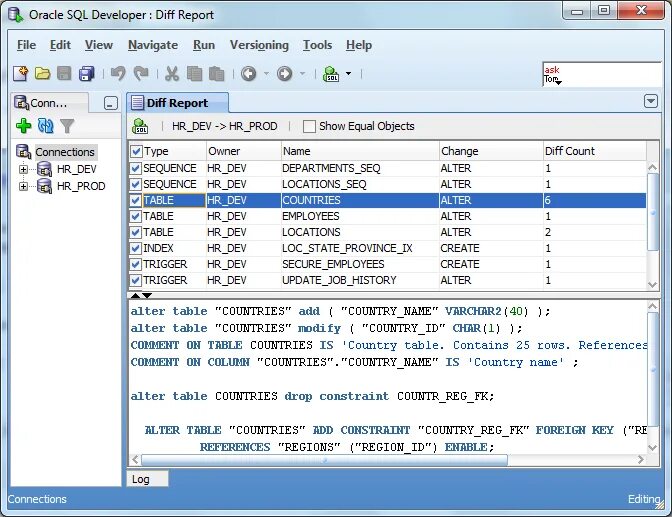Open the File menu
The image size is (672, 517).
[x=27, y=45]
